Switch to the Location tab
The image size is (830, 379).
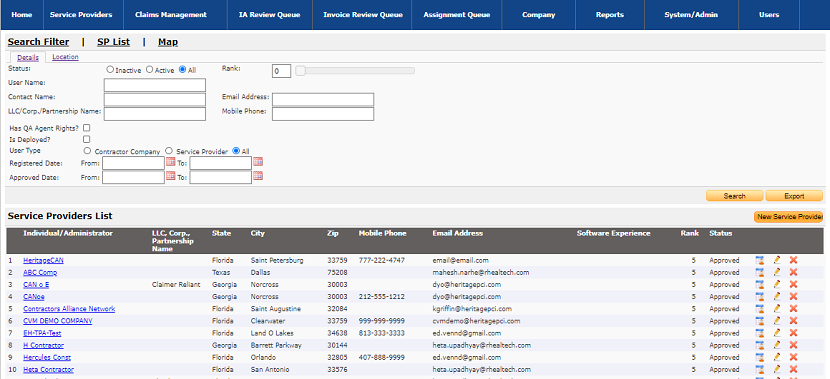tap(66, 57)
